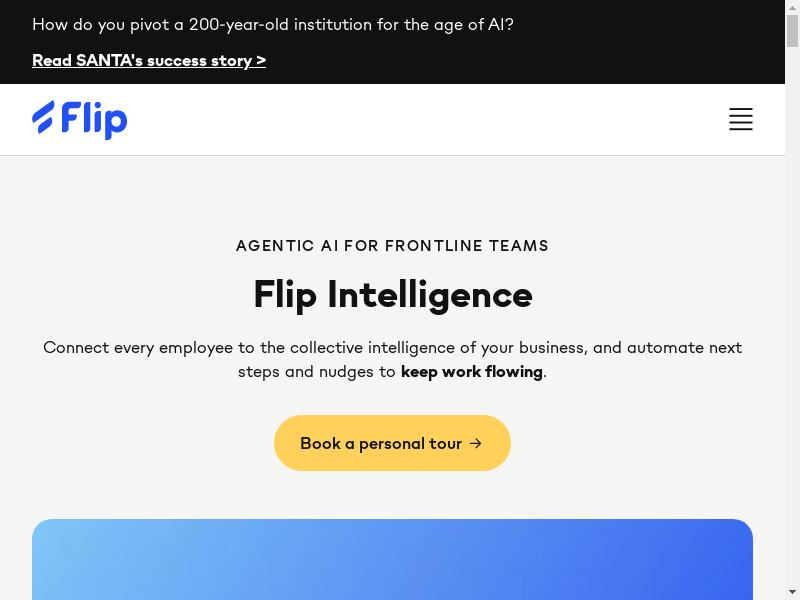Screen dimensions: 800x600
Task: Click empty space in white header bar
Action: (420, 120)
